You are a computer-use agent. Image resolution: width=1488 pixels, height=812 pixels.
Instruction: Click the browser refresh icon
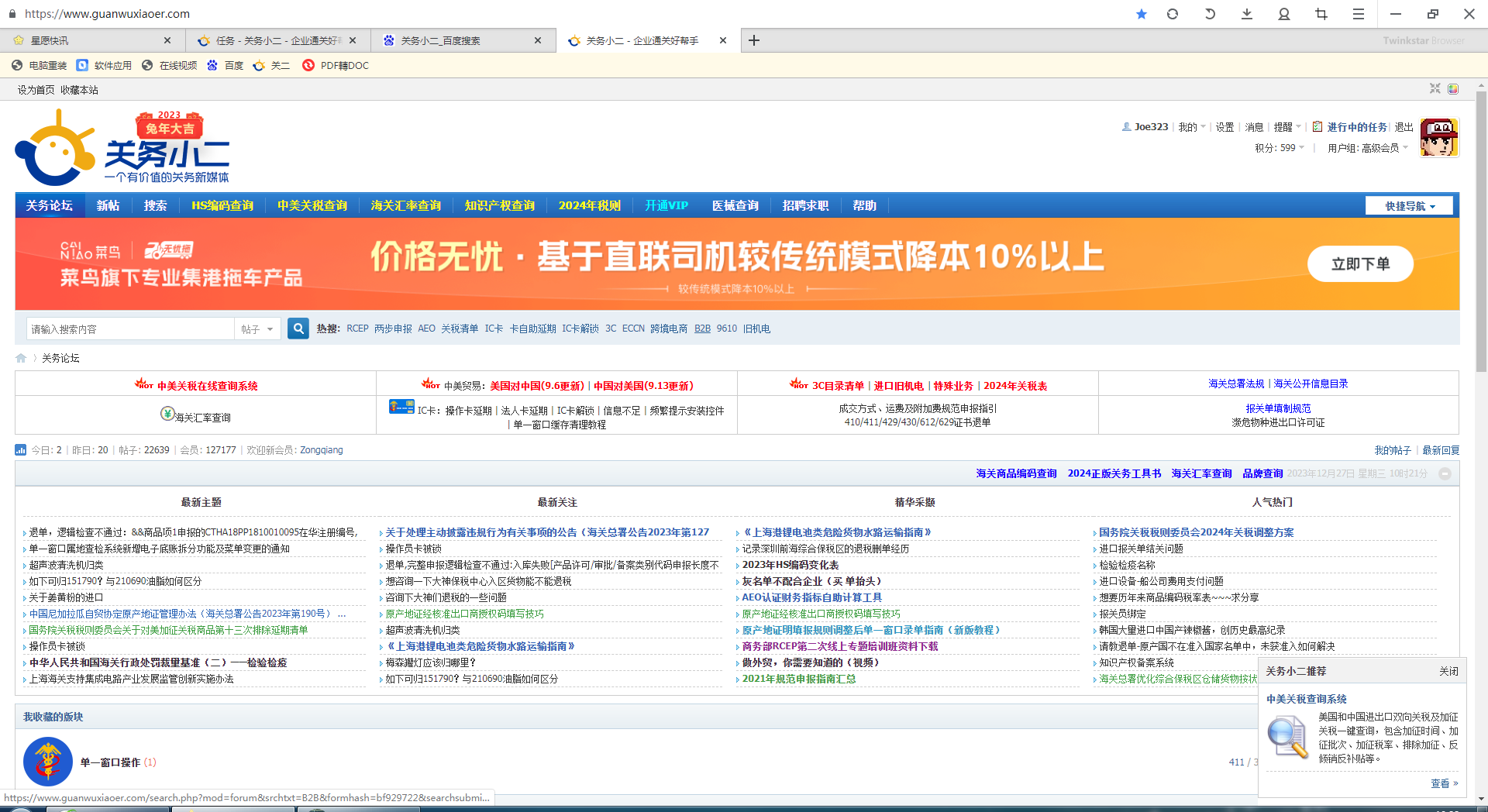(x=1173, y=14)
